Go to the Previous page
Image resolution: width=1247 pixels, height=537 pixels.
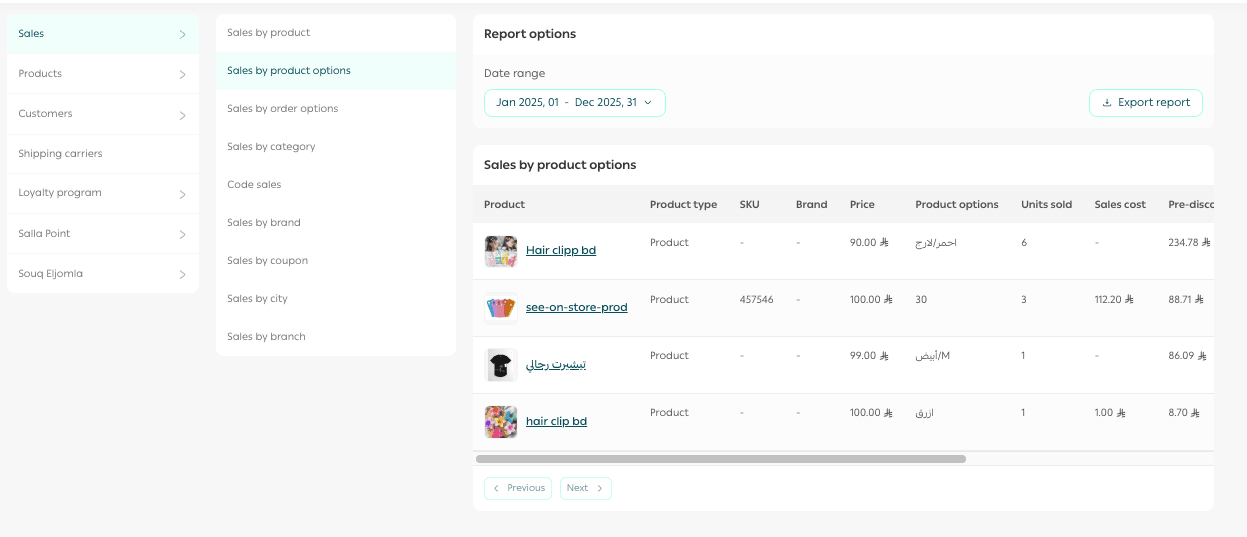coord(518,488)
